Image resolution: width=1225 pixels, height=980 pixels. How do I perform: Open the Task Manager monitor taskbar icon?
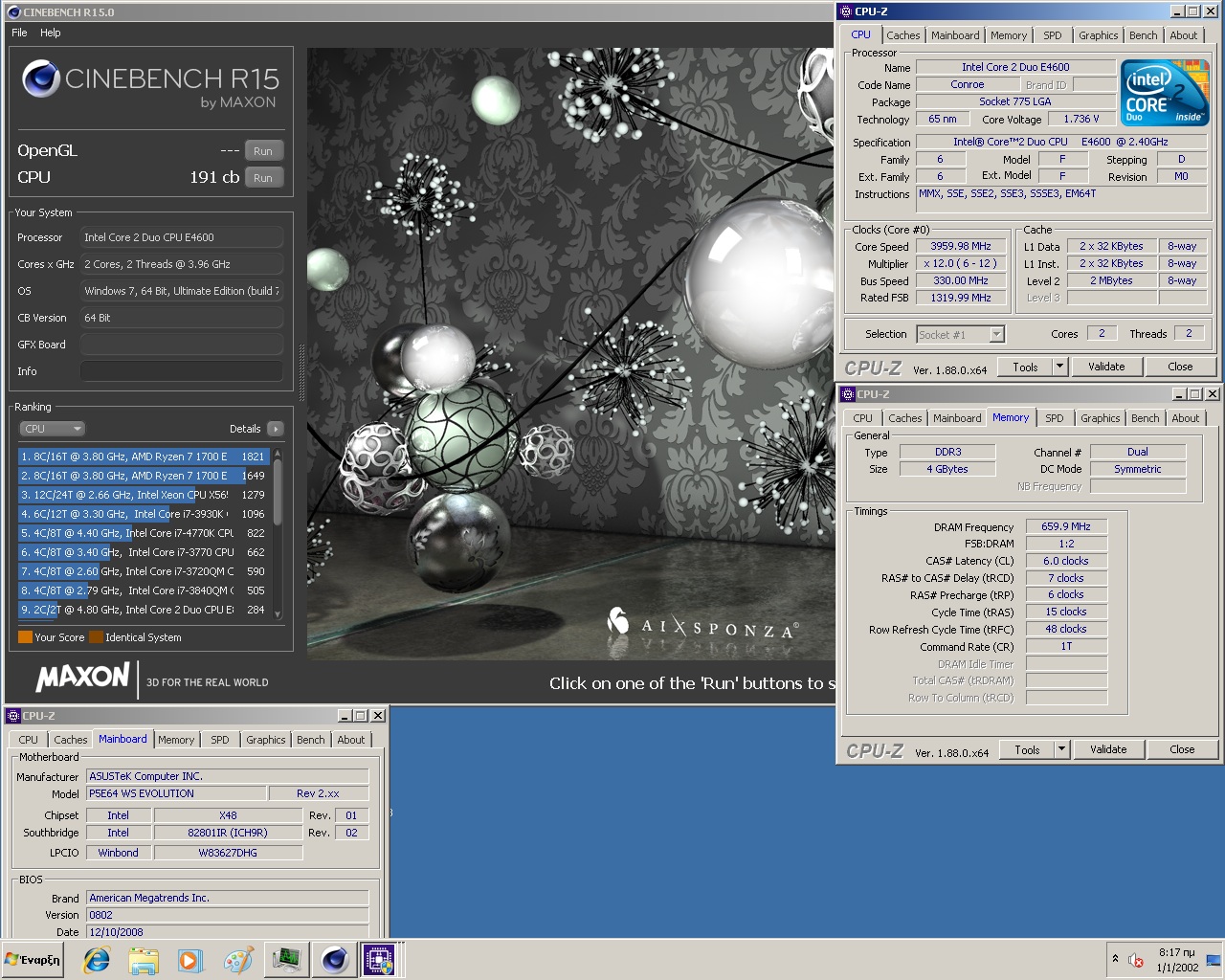[x=286, y=960]
